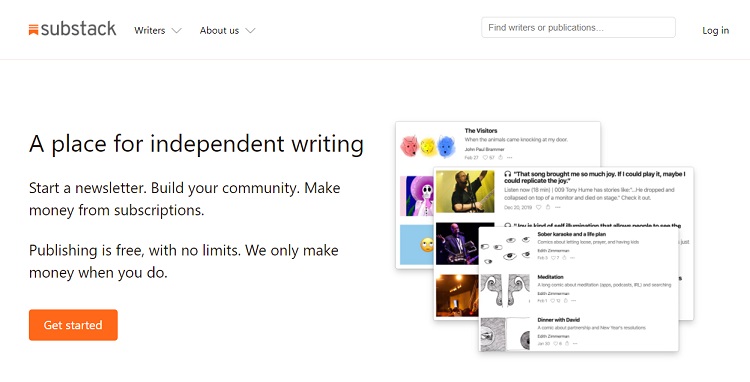The image size is (750, 382).
Task: Open more options on Meditation post
Action: click(574, 301)
